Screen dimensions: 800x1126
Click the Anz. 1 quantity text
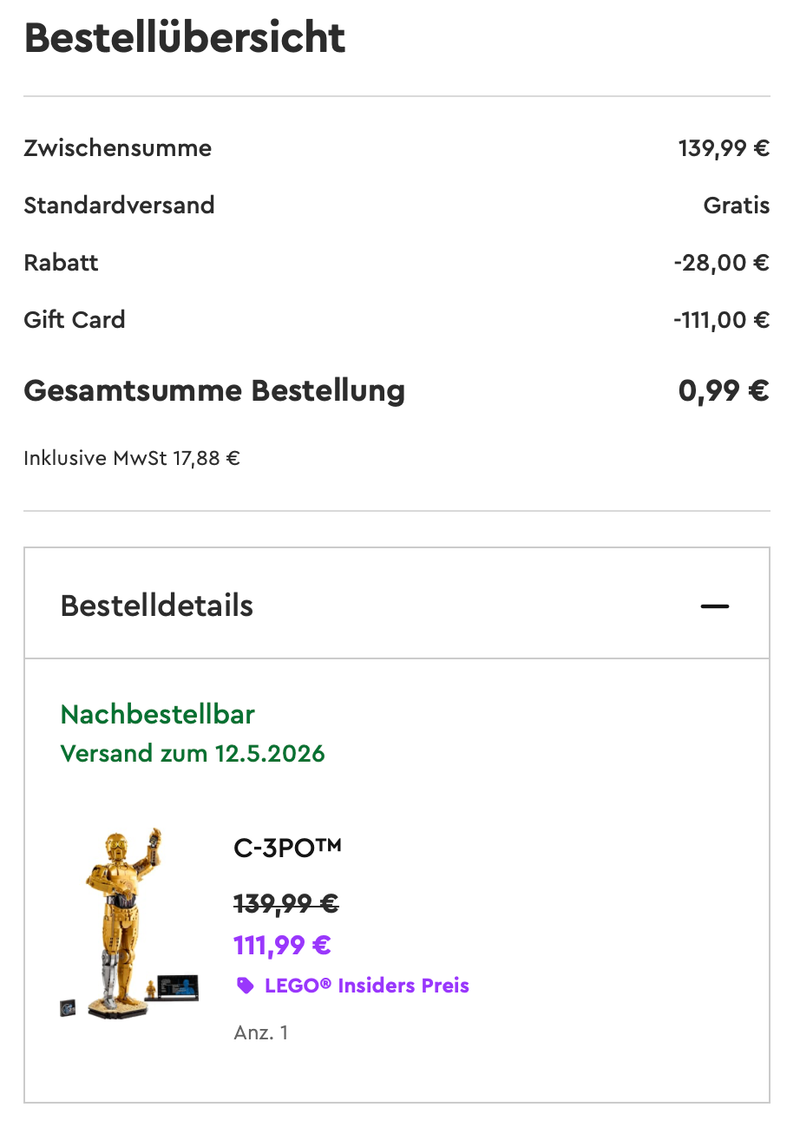[261, 1033]
